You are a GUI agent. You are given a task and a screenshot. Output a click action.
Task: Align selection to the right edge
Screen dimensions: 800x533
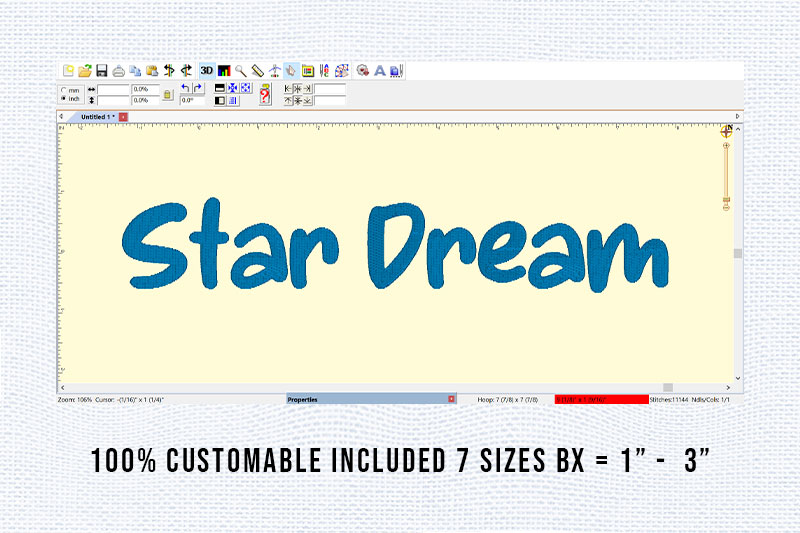click(308, 89)
